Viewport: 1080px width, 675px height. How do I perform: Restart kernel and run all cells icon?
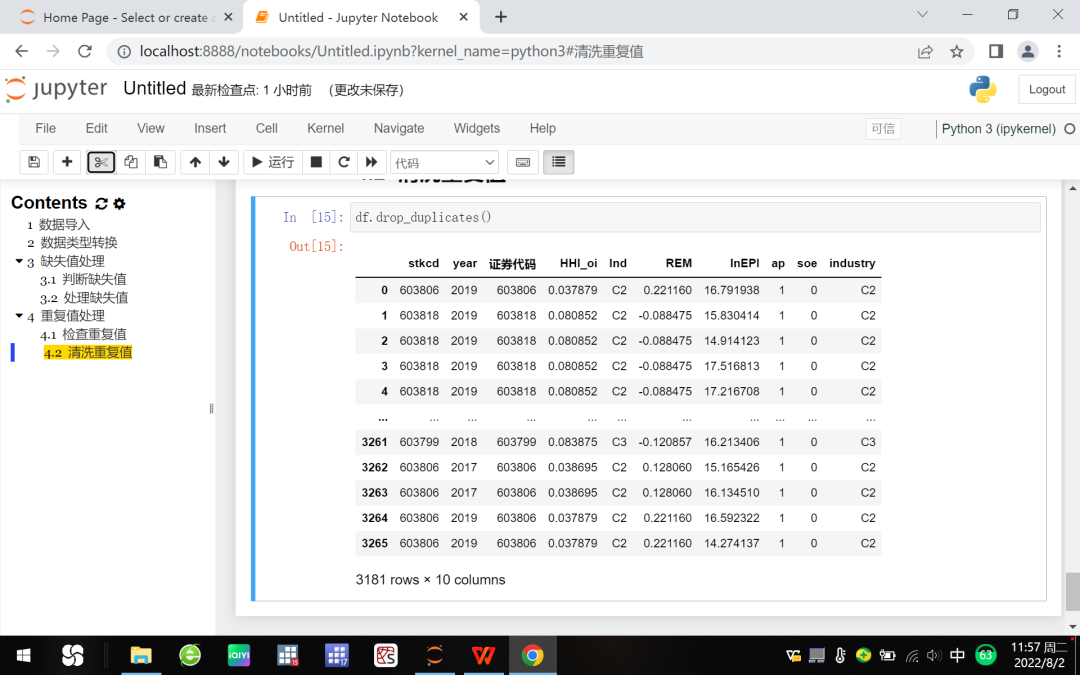tap(371, 162)
